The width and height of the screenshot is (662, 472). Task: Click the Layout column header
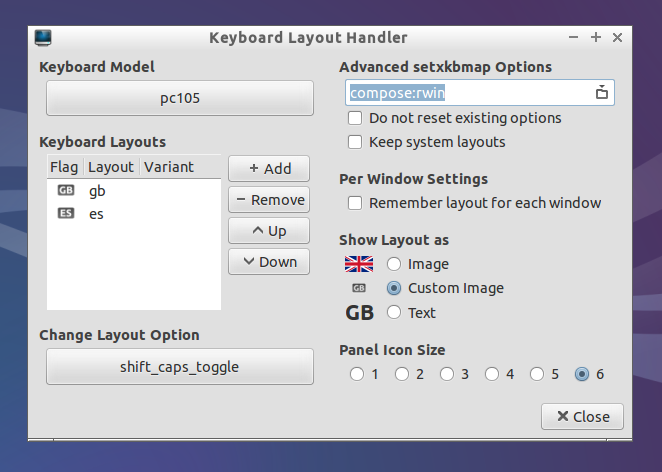(x=110, y=166)
